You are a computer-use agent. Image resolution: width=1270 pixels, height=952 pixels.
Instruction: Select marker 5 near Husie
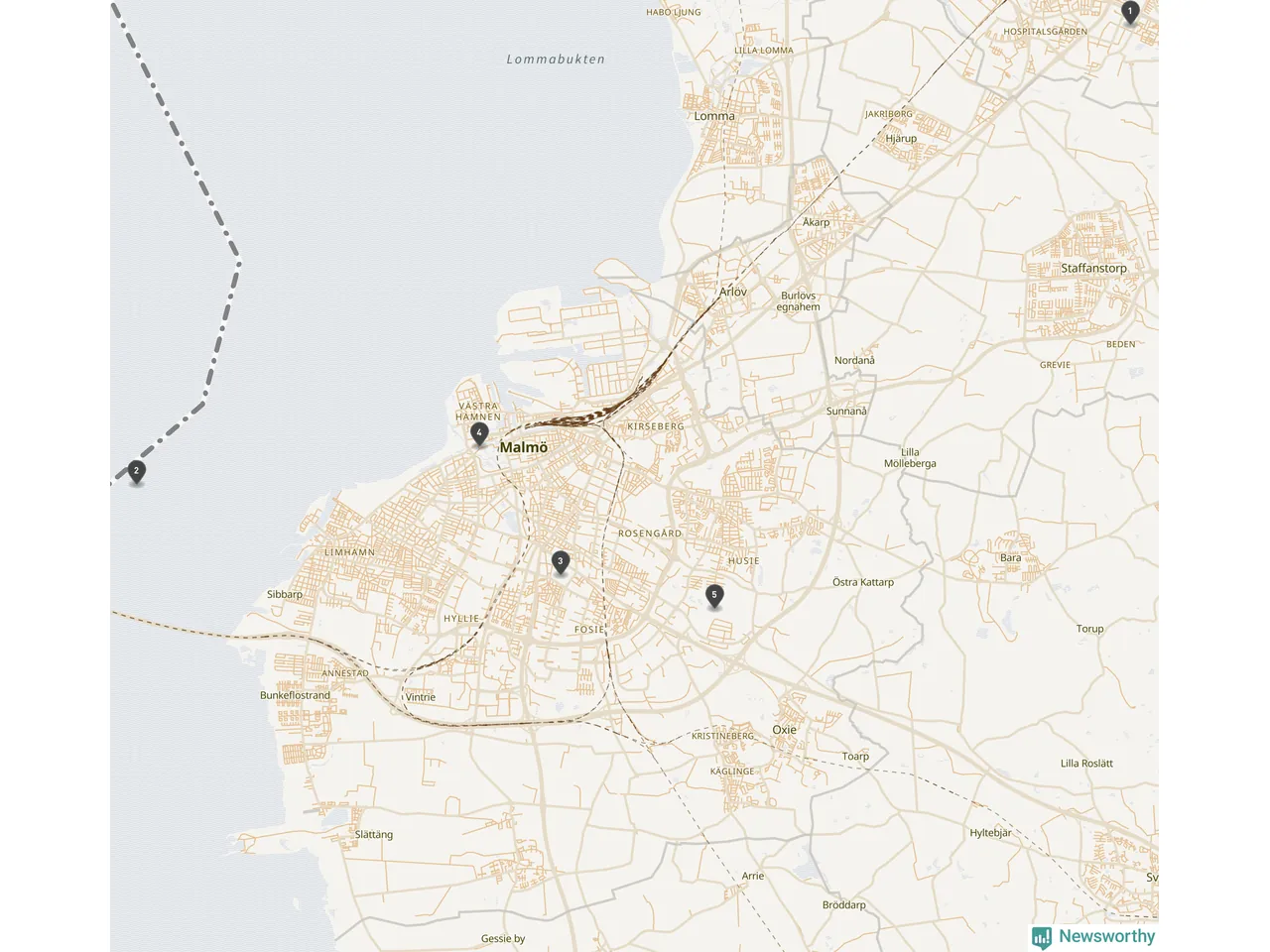pyautogui.click(x=713, y=596)
